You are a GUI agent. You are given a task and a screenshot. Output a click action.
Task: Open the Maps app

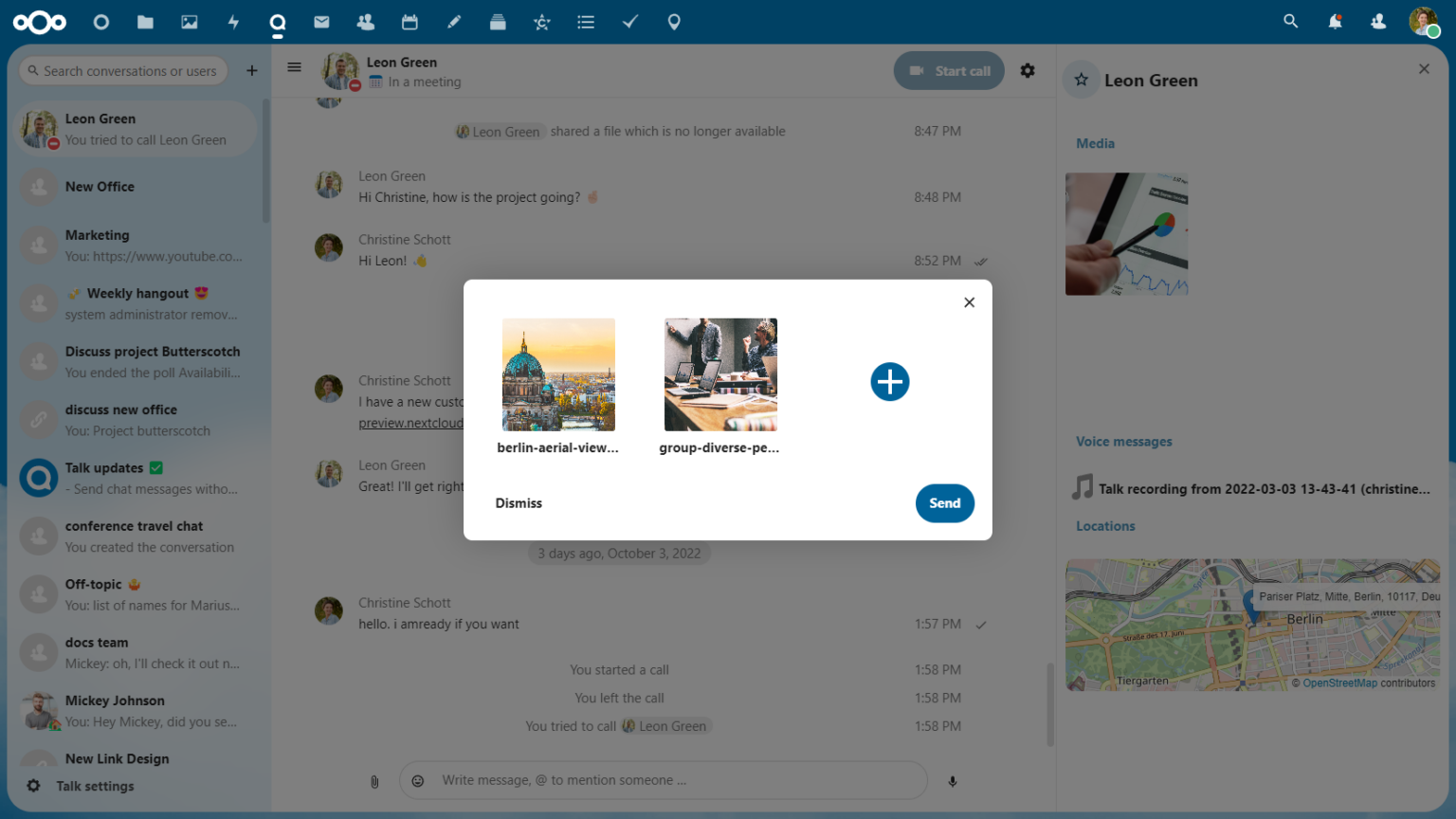click(x=674, y=22)
